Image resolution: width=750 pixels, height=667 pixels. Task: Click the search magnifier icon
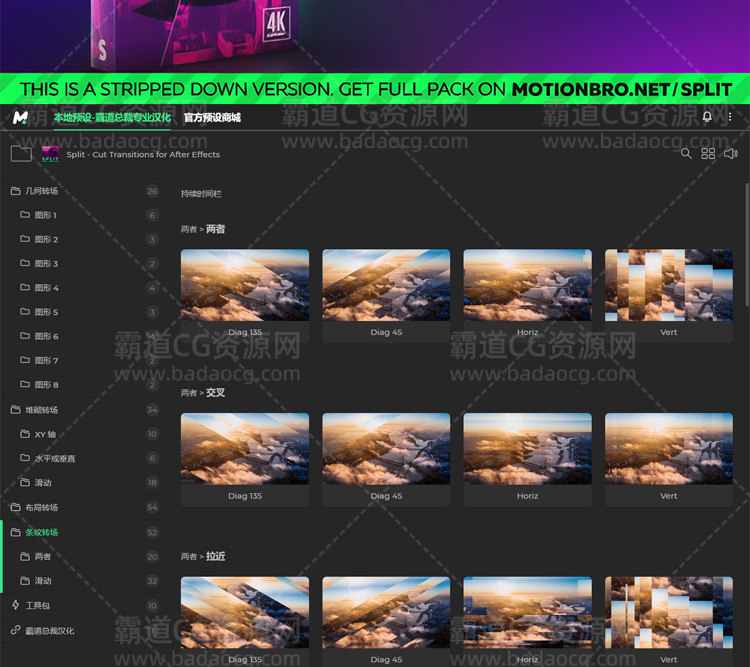coord(686,154)
